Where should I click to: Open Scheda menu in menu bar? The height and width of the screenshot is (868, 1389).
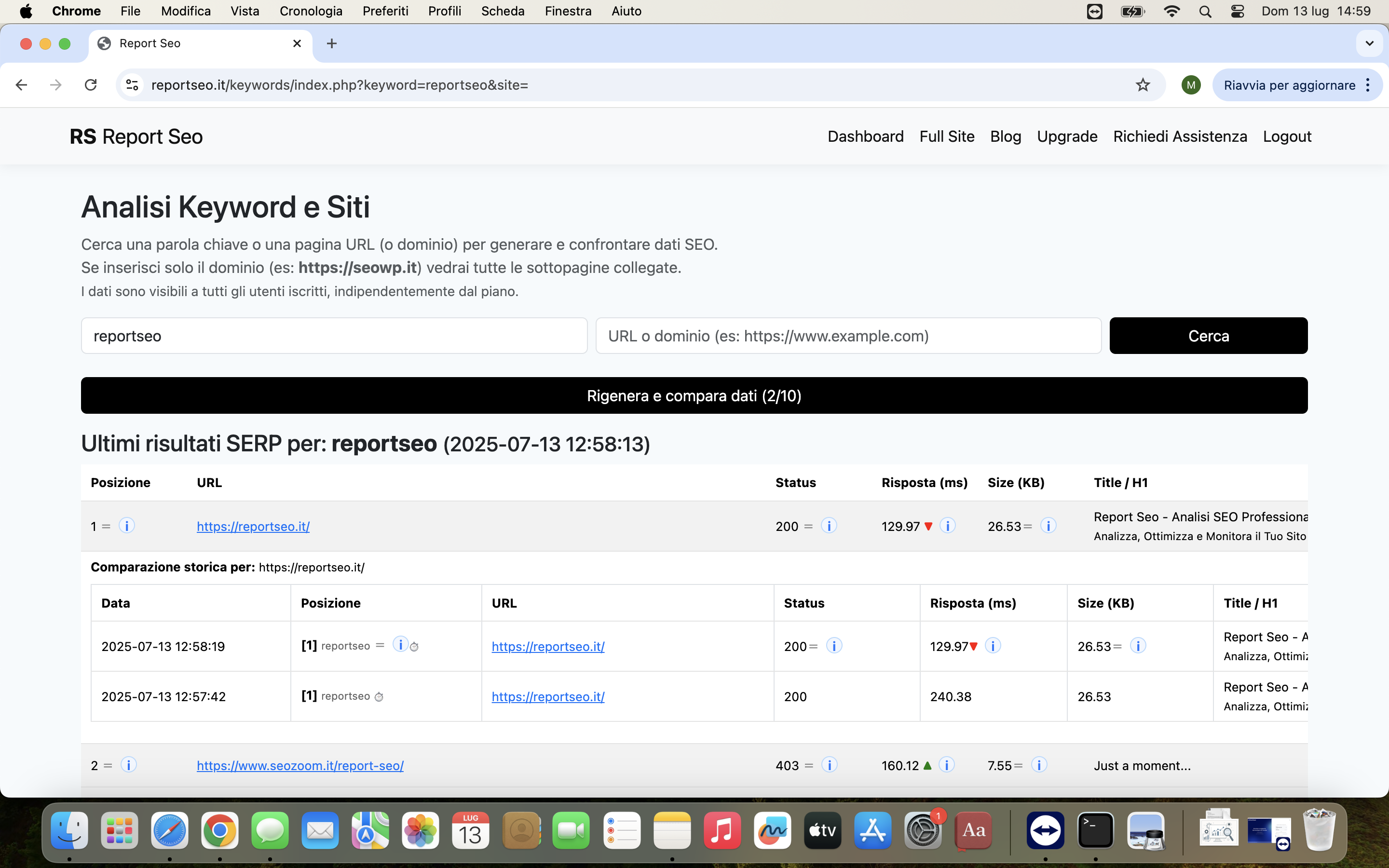(502, 12)
